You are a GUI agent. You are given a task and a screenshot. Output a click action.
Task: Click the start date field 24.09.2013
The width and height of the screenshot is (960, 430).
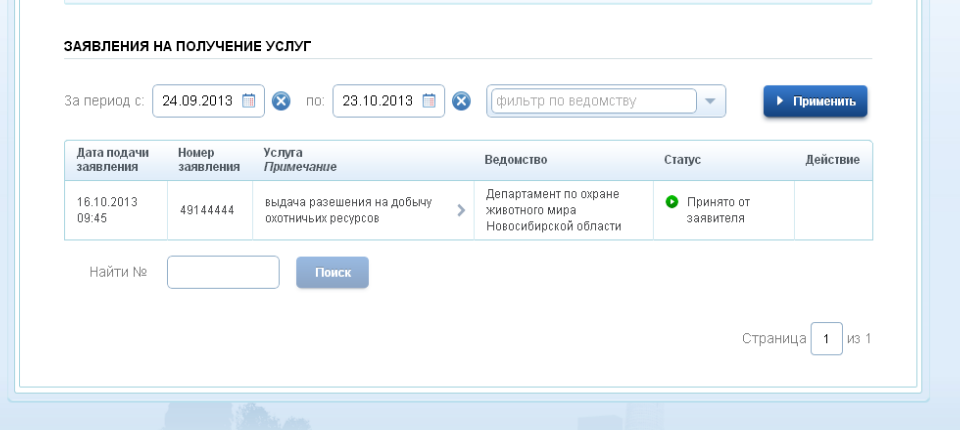[x=197, y=101]
